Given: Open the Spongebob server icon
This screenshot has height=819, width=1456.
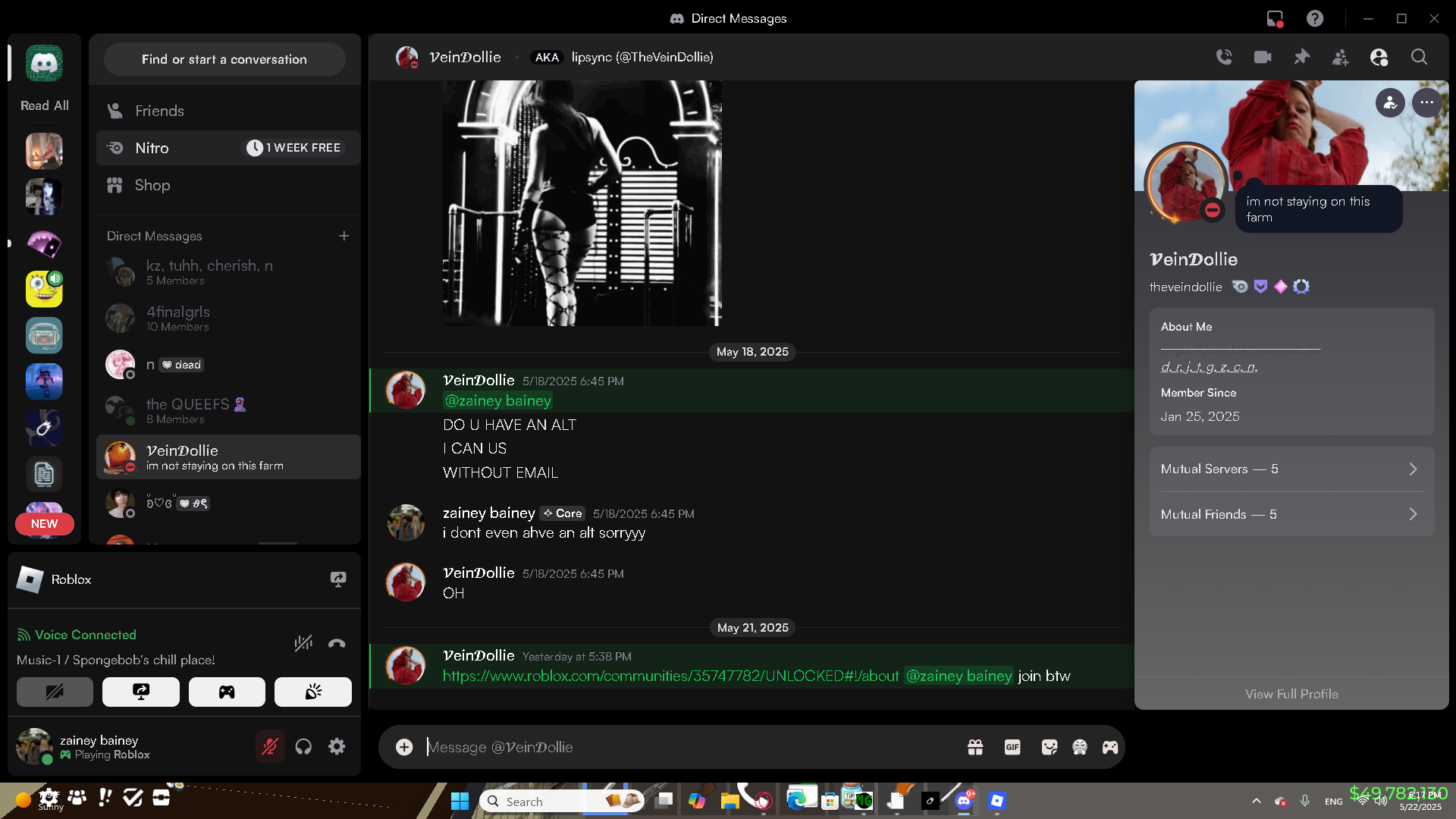Looking at the screenshot, I should 44,289.
